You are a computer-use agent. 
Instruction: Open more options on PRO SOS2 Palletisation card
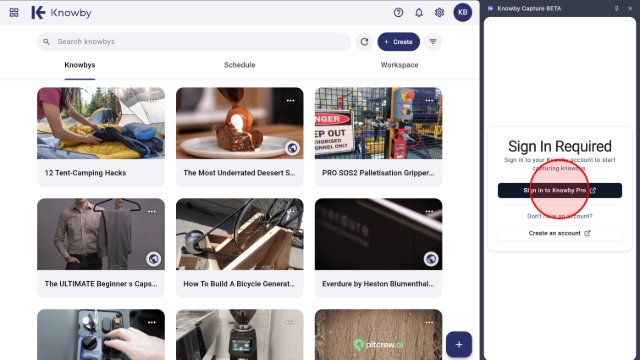[x=429, y=100]
